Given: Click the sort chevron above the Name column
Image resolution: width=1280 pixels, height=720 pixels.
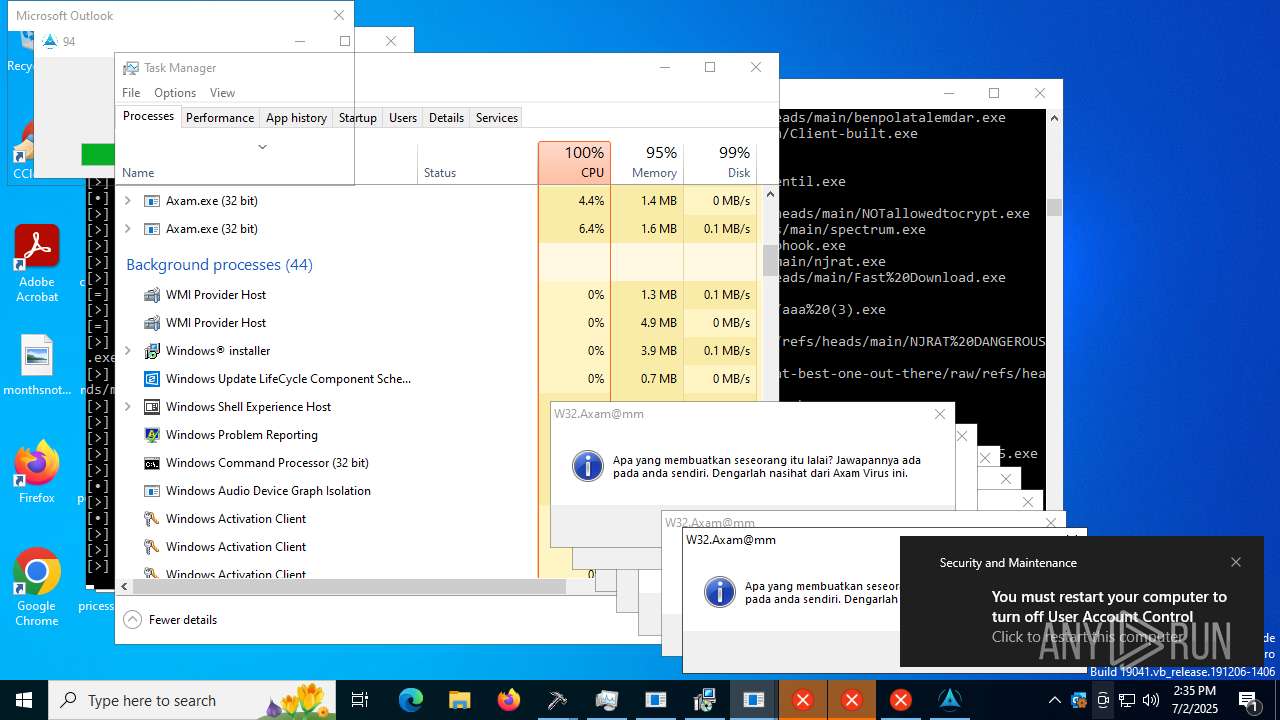Looking at the screenshot, I should click(x=262, y=147).
